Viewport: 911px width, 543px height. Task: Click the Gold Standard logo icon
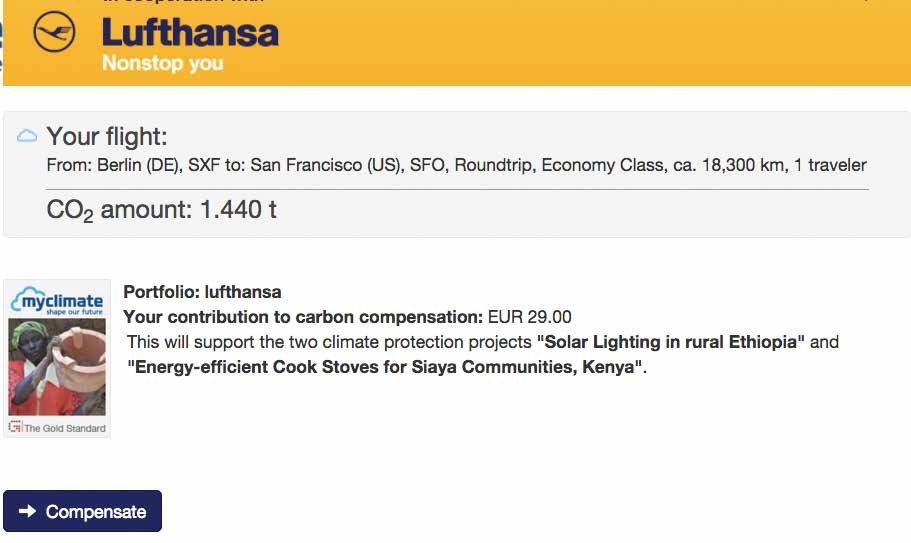(x=15, y=428)
